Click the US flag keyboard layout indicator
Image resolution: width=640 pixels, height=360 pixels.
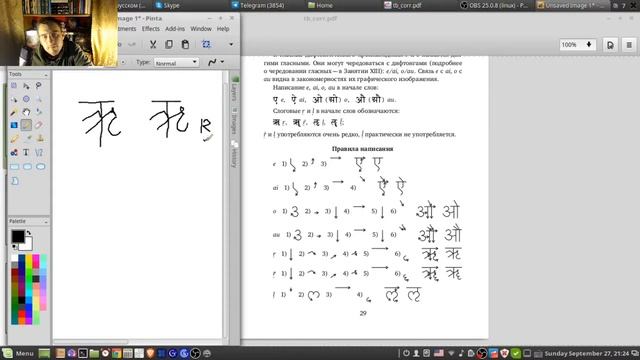click(x=439, y=353)
